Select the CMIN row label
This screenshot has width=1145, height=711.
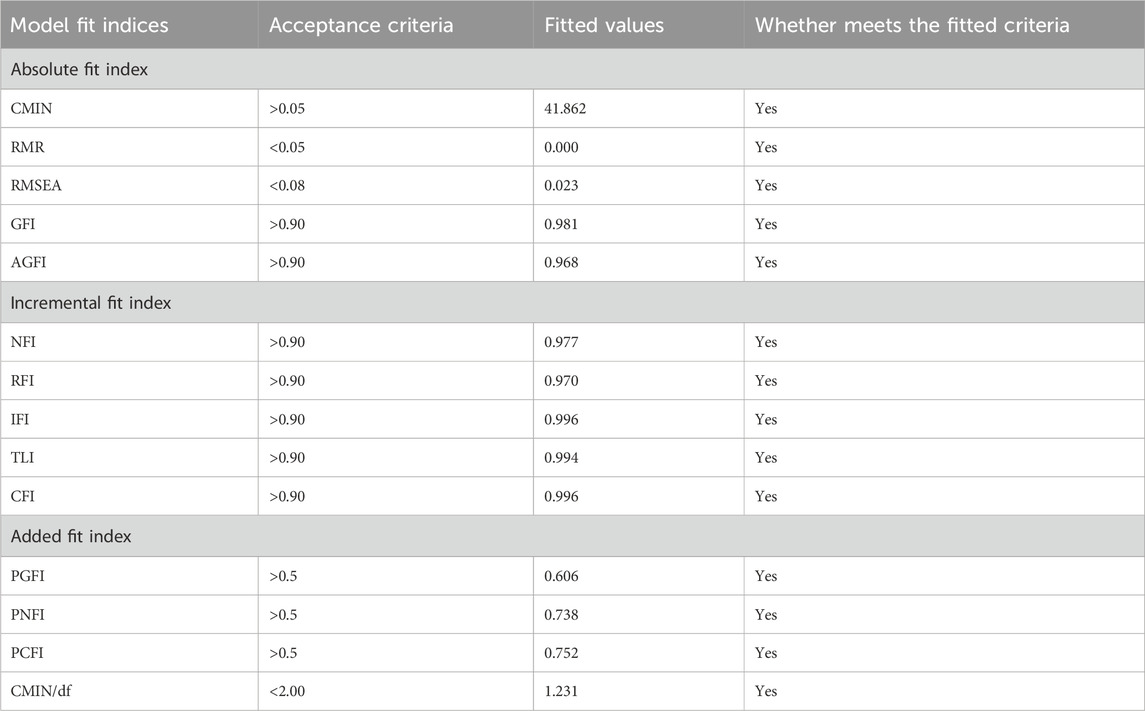point(31,109)
